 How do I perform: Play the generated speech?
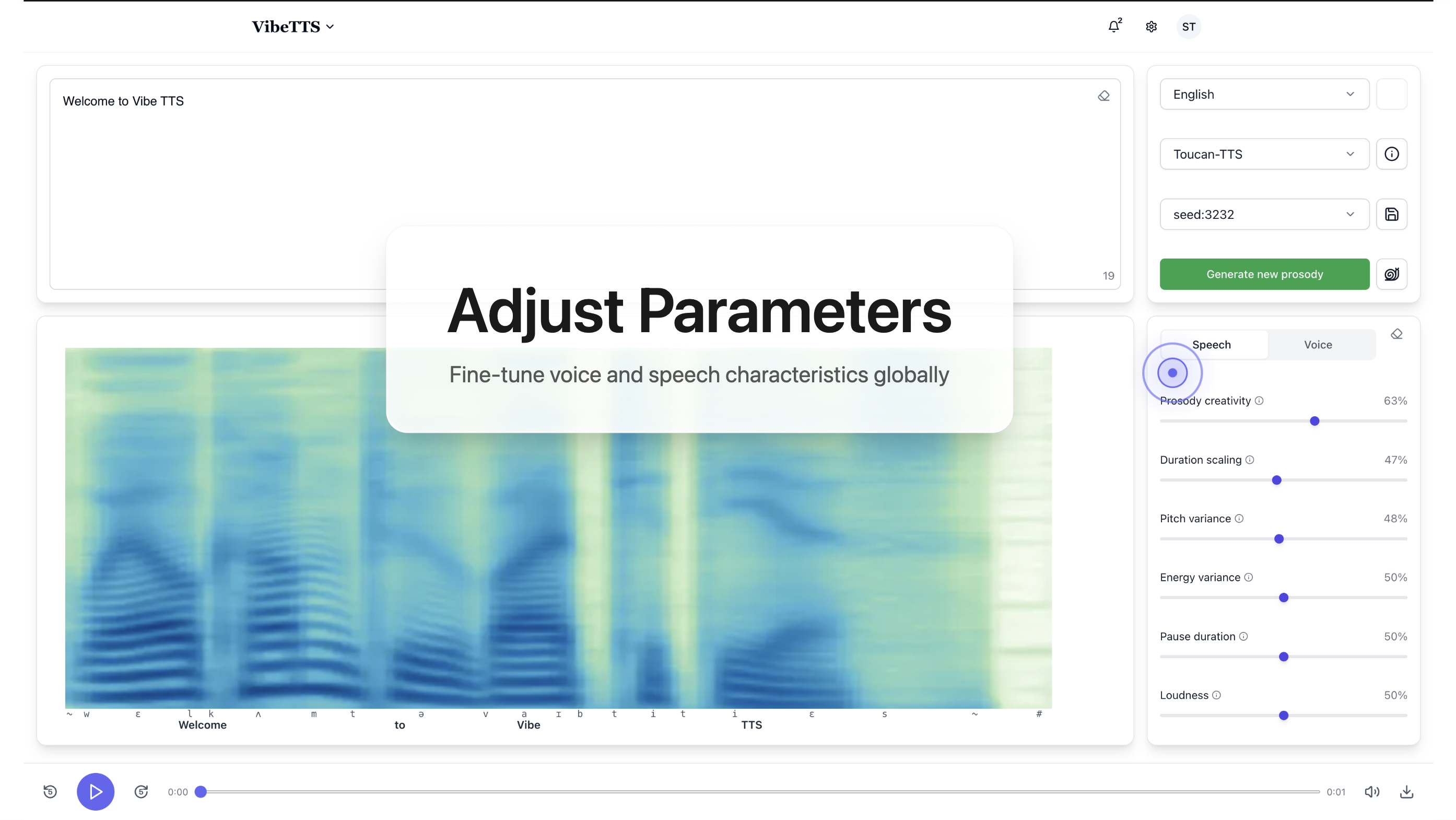tap(96, 791)
